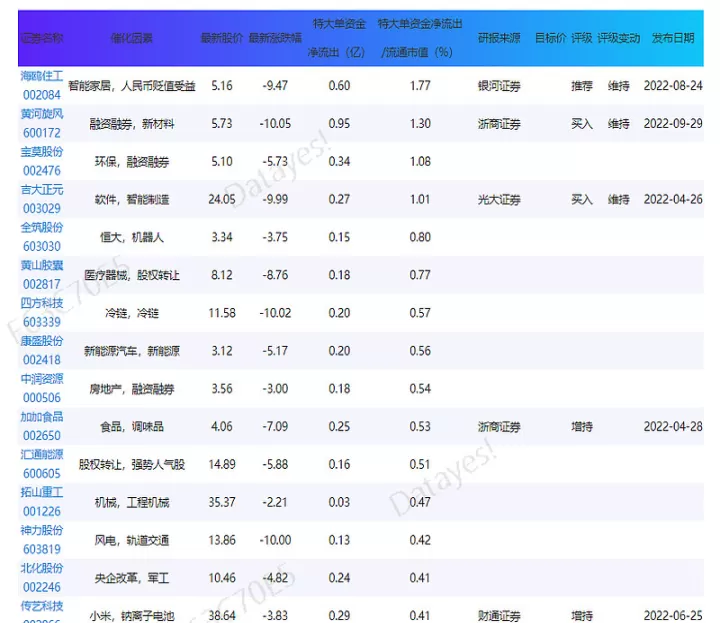The image size is (720, 623).
Task: Open stock link 神力股份 603819
Action: coord(42,540)
